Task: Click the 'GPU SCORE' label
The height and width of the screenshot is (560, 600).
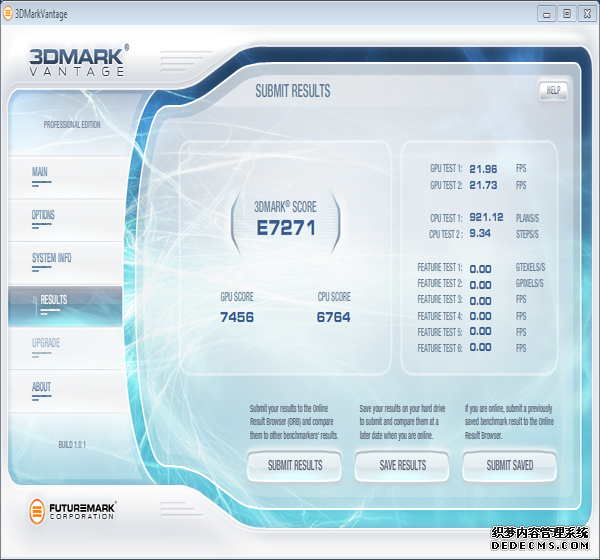Action: 237,297
